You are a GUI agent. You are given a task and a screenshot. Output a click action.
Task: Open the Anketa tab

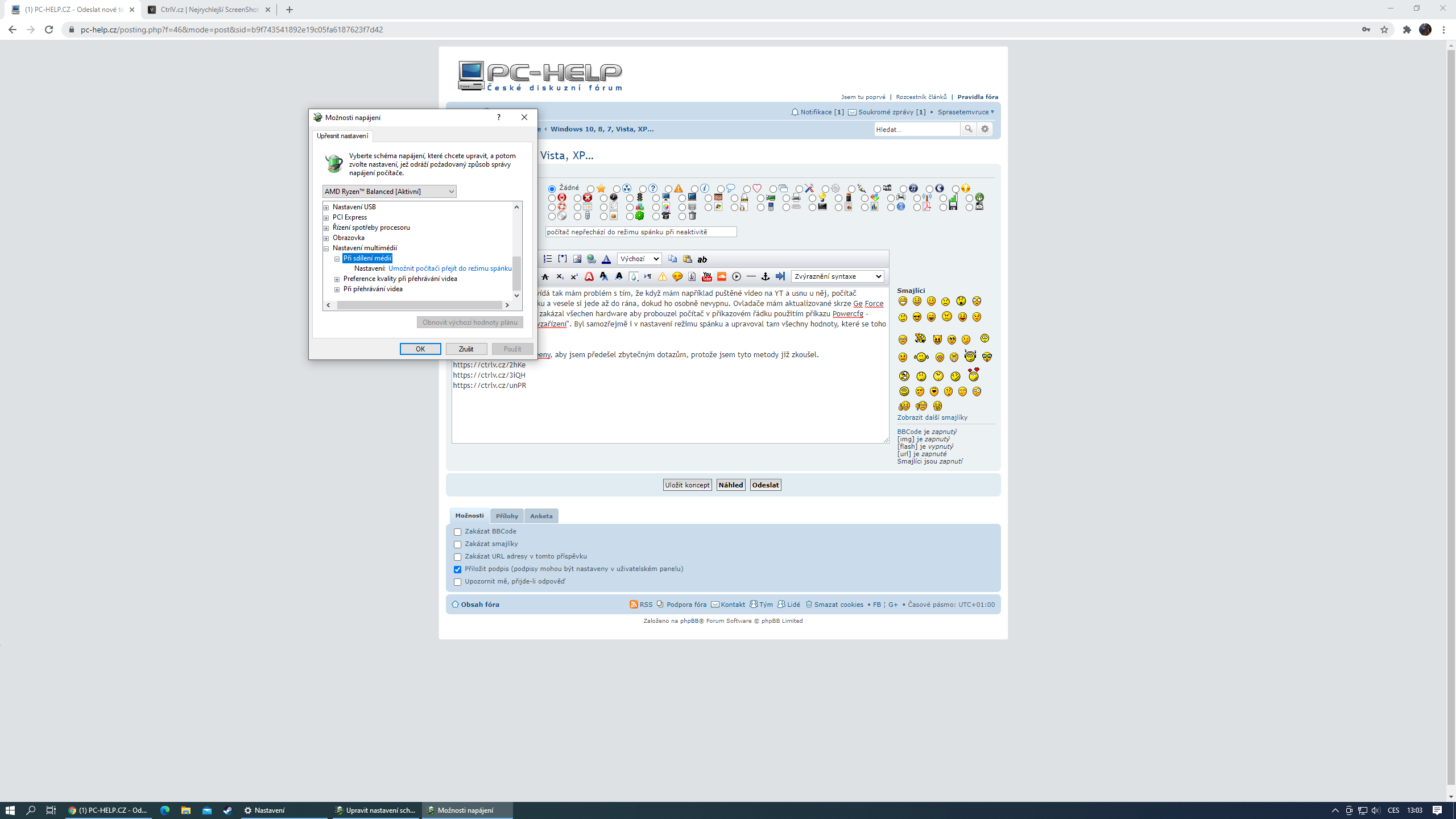point(541,516)
